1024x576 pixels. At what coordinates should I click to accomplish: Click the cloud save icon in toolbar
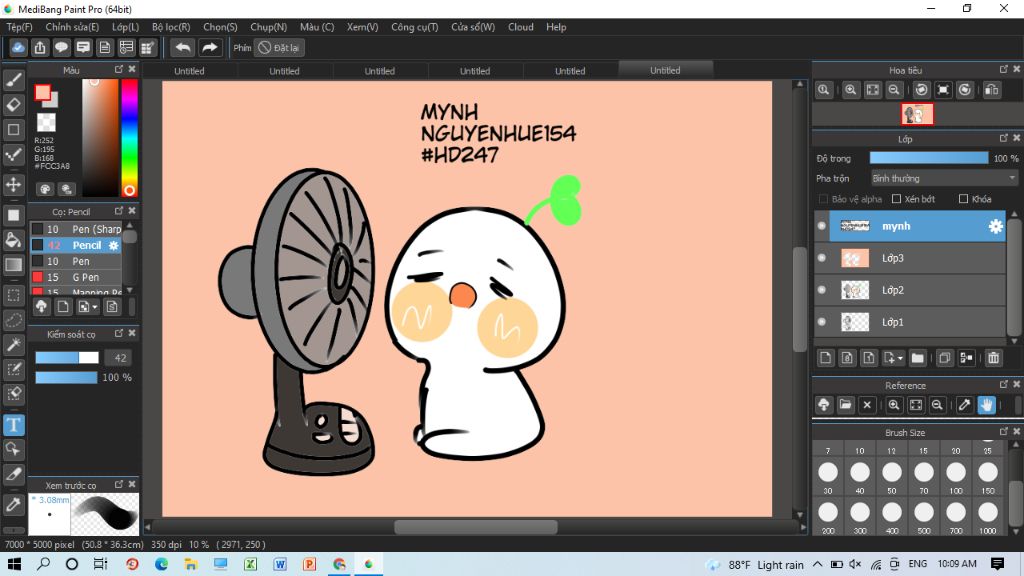click(x=18, y=48)
